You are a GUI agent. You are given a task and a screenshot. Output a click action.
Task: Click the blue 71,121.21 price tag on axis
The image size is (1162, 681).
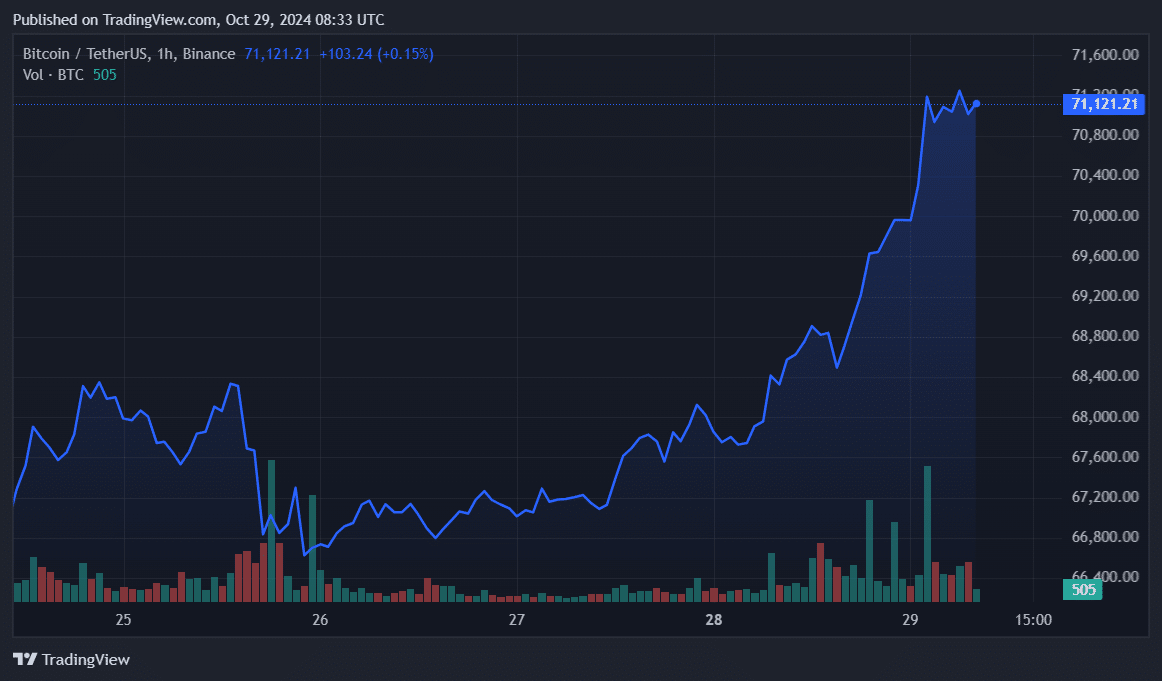pyautogui.click(x=1103, y=104)
